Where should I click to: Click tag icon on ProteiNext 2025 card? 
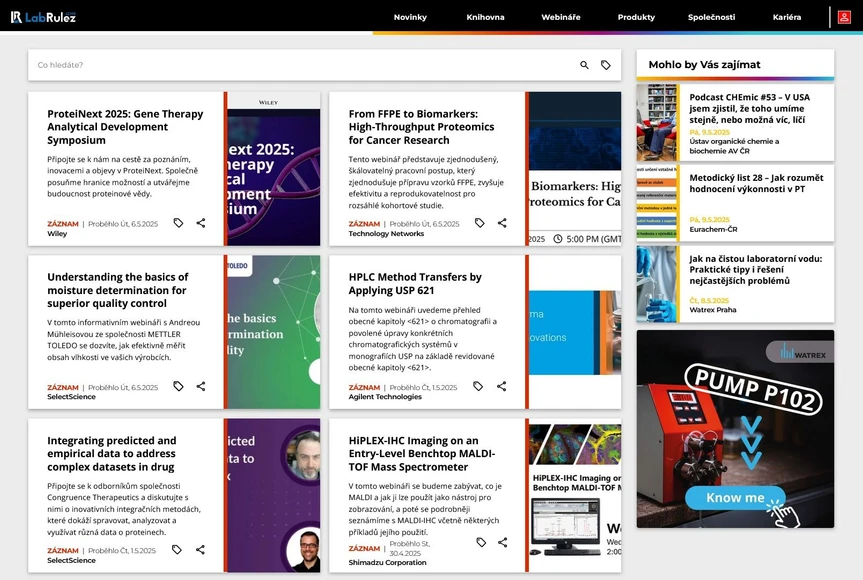tap(178, 223)
